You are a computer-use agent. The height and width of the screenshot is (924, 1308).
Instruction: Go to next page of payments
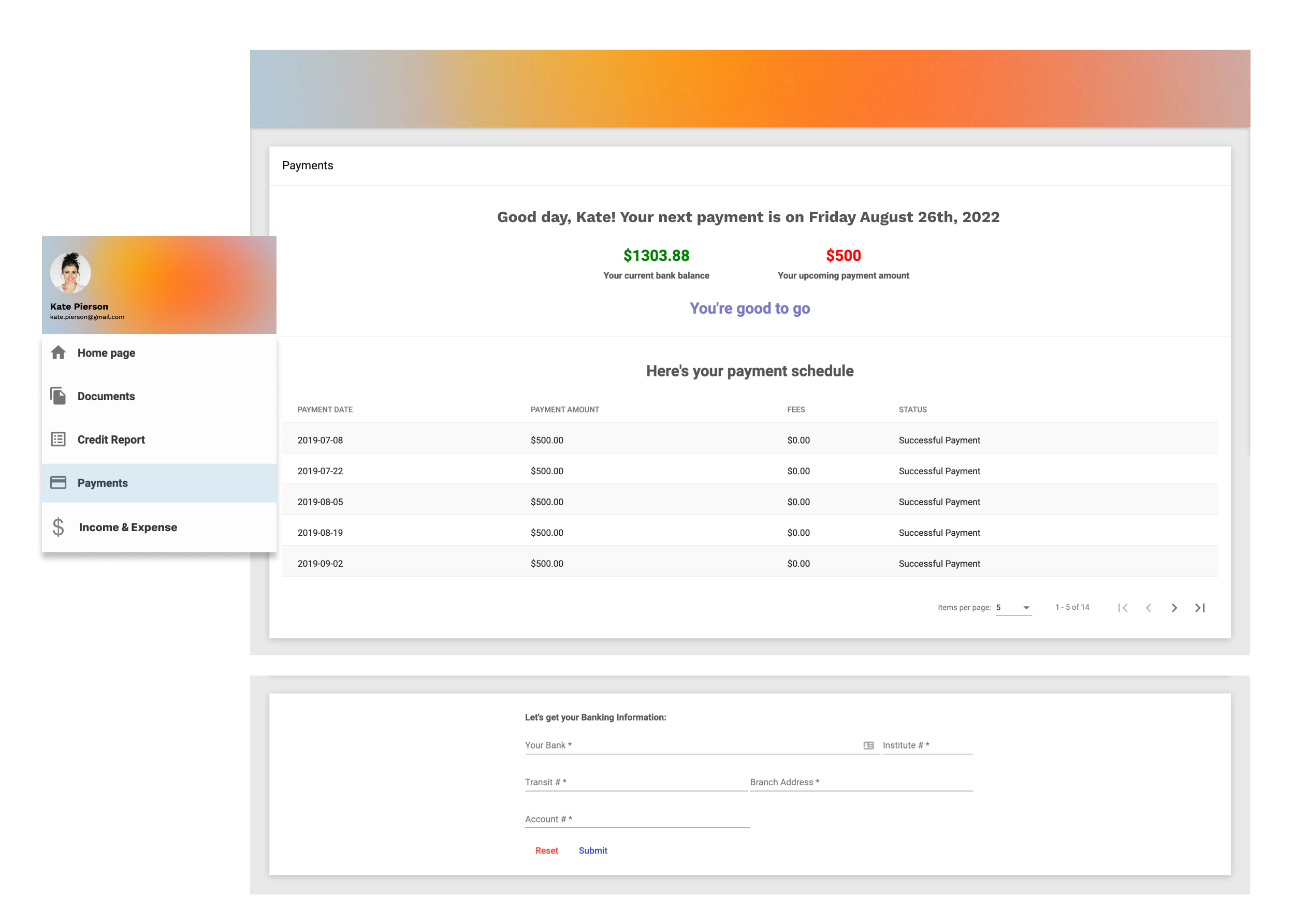(1174, 608)
